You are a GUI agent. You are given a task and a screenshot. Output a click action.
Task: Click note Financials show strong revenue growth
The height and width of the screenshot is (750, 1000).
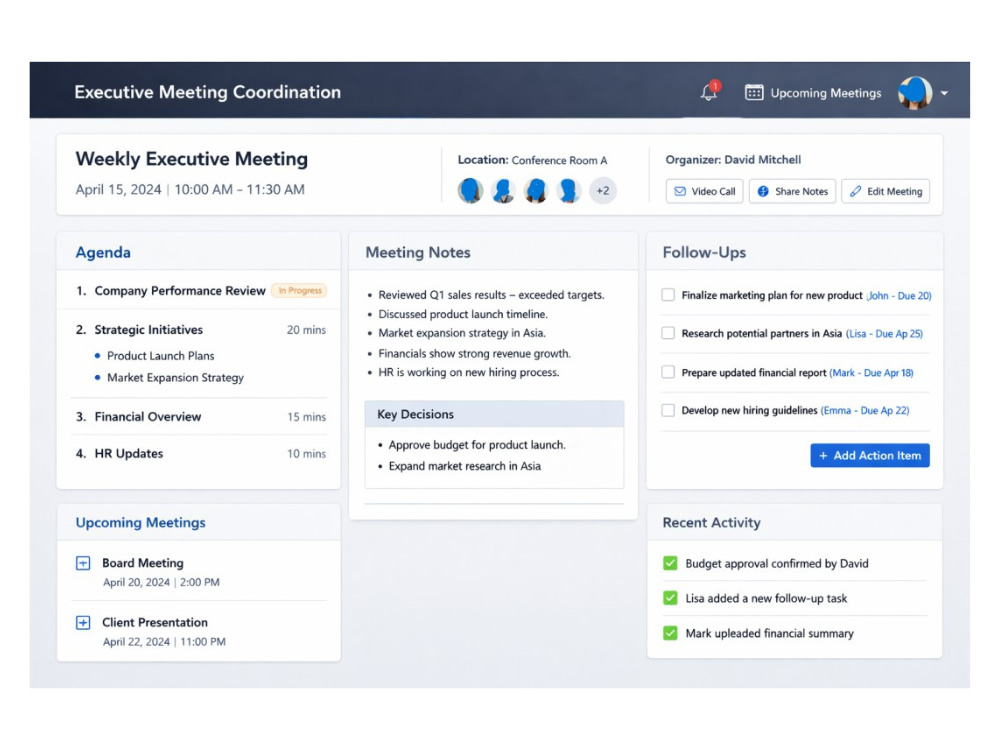(x=474, y=353)
